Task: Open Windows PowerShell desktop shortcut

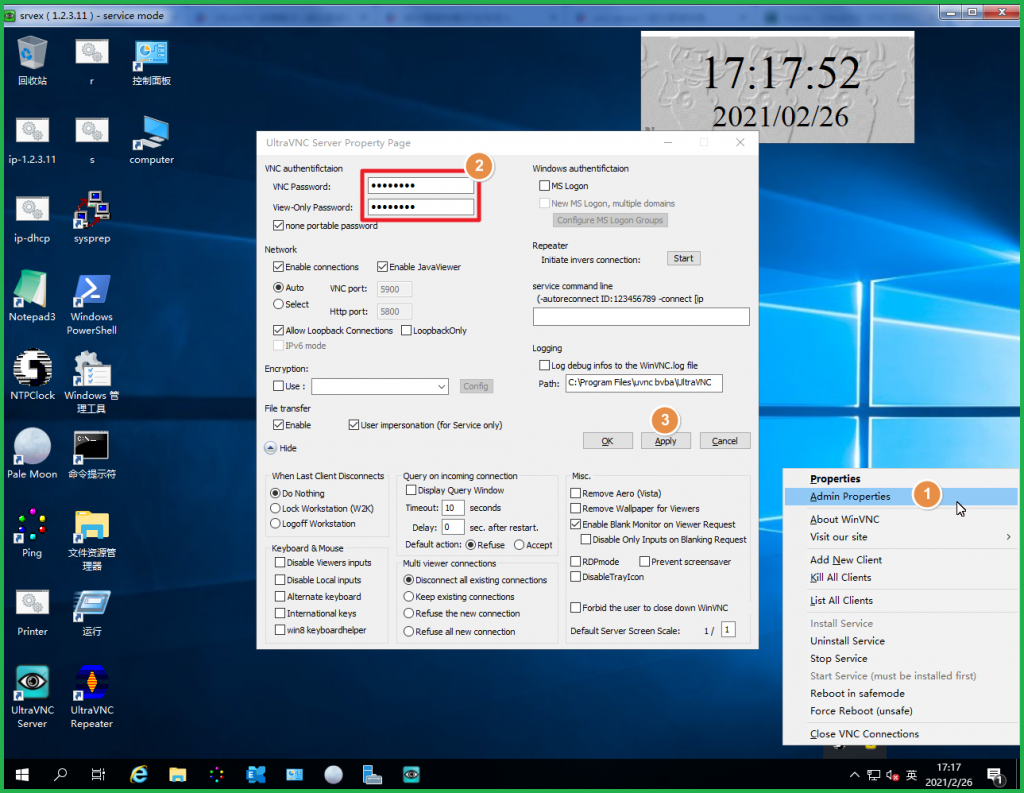Action: click(x=91, y=292)
